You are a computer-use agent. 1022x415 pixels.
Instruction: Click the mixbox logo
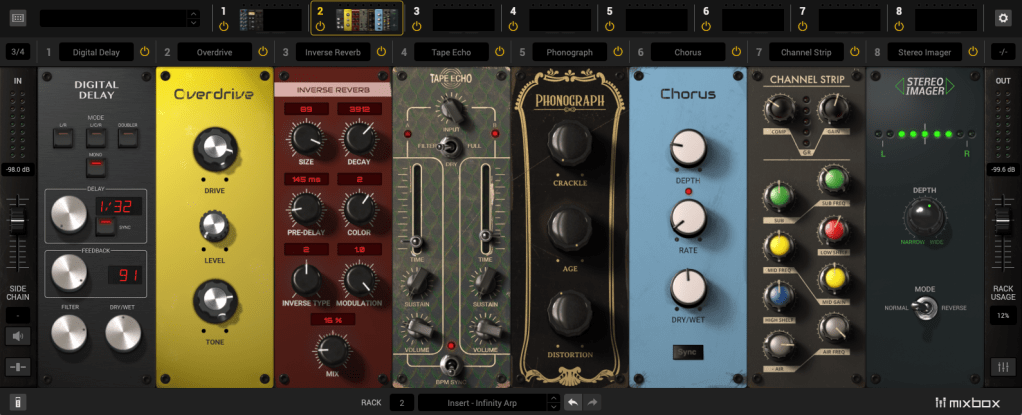[x=971, y=402]
